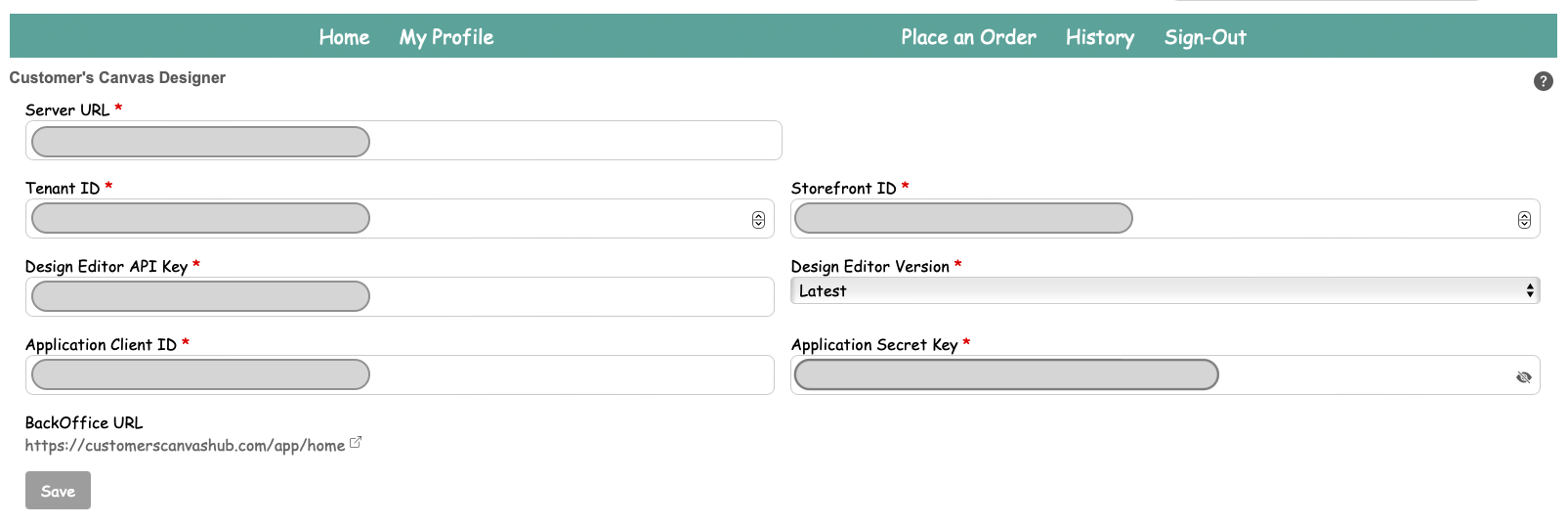Toggle Application Secret Key visibility eye icon
Screen dimensions: 1568x524
click(1523, 377)
